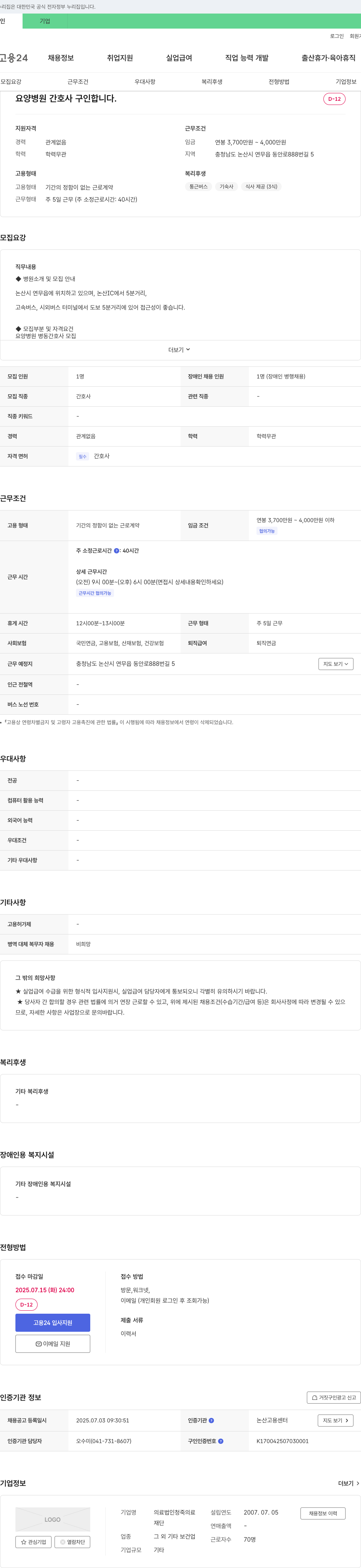Click the 인증기관 help icon
This screenshot has width=361, height=1568.
(x=211, y=1421)
